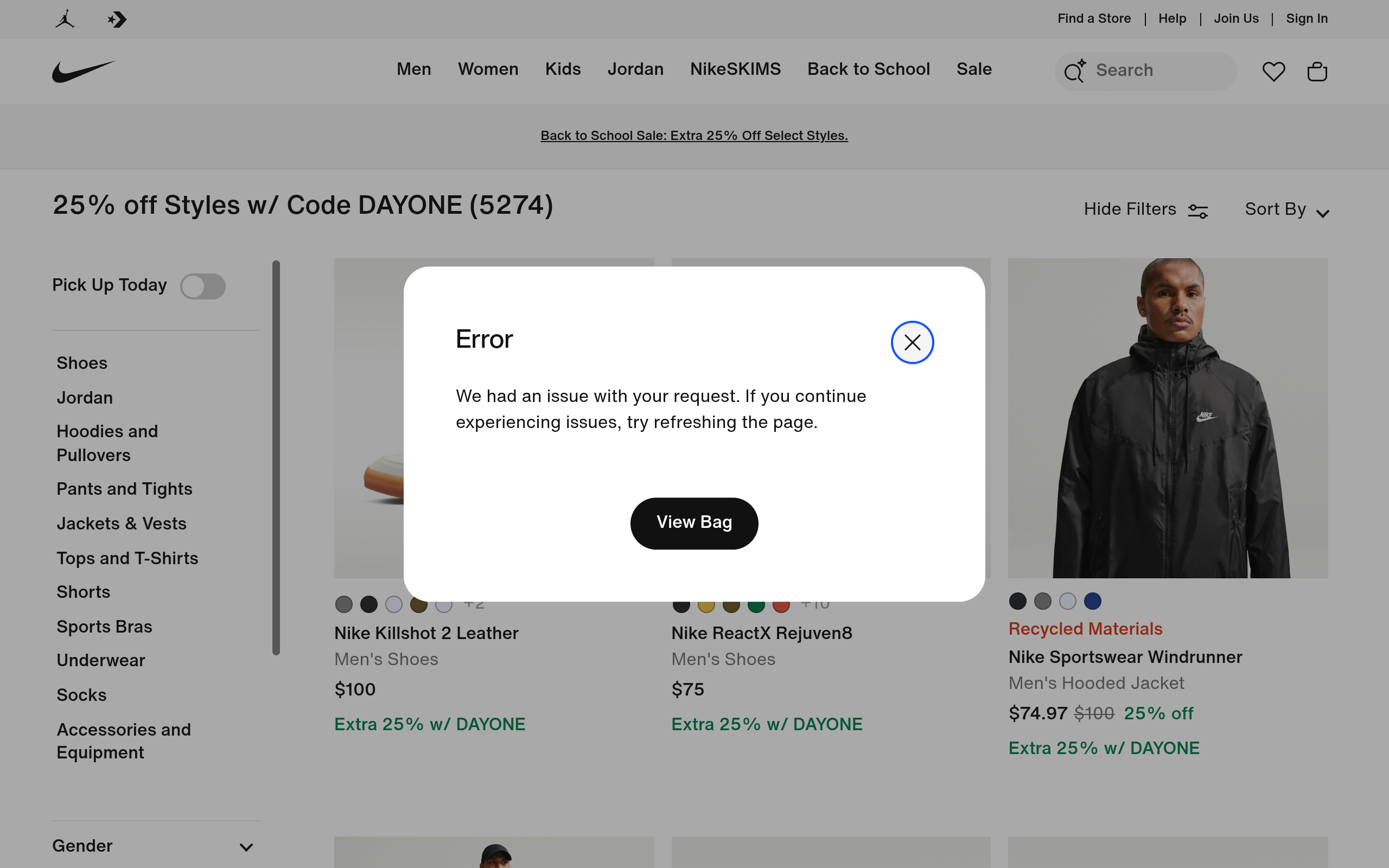1389x868 pixels.
Task: Select blue swatch for Windrunner jacket
Action: [x=1092, y=601]
